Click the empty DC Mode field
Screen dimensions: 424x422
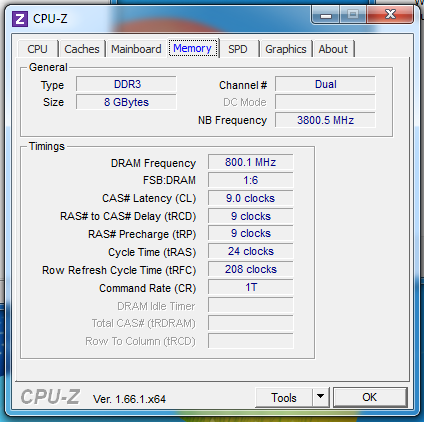(325, 102)
